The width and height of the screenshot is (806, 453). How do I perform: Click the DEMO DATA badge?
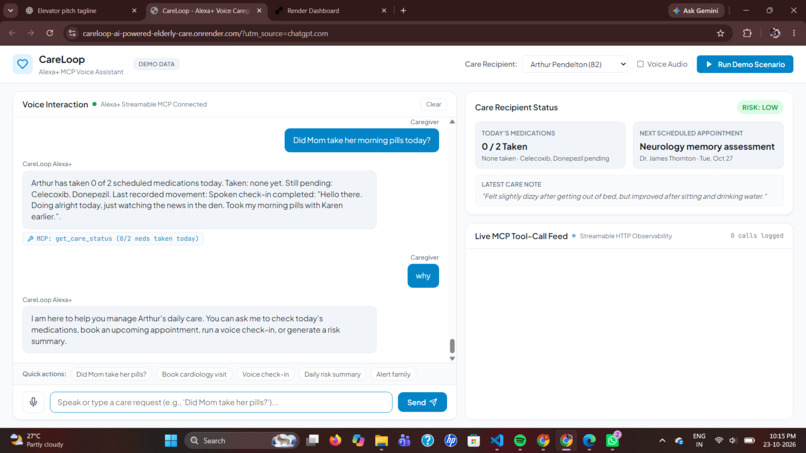coord(156,64)
